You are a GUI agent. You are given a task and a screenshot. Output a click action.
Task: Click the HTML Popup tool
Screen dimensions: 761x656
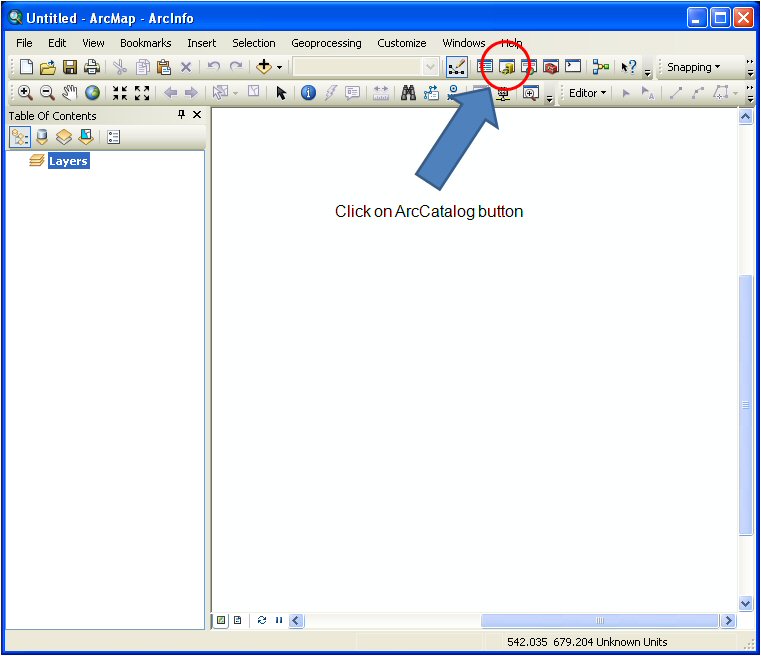coord(352,93)
